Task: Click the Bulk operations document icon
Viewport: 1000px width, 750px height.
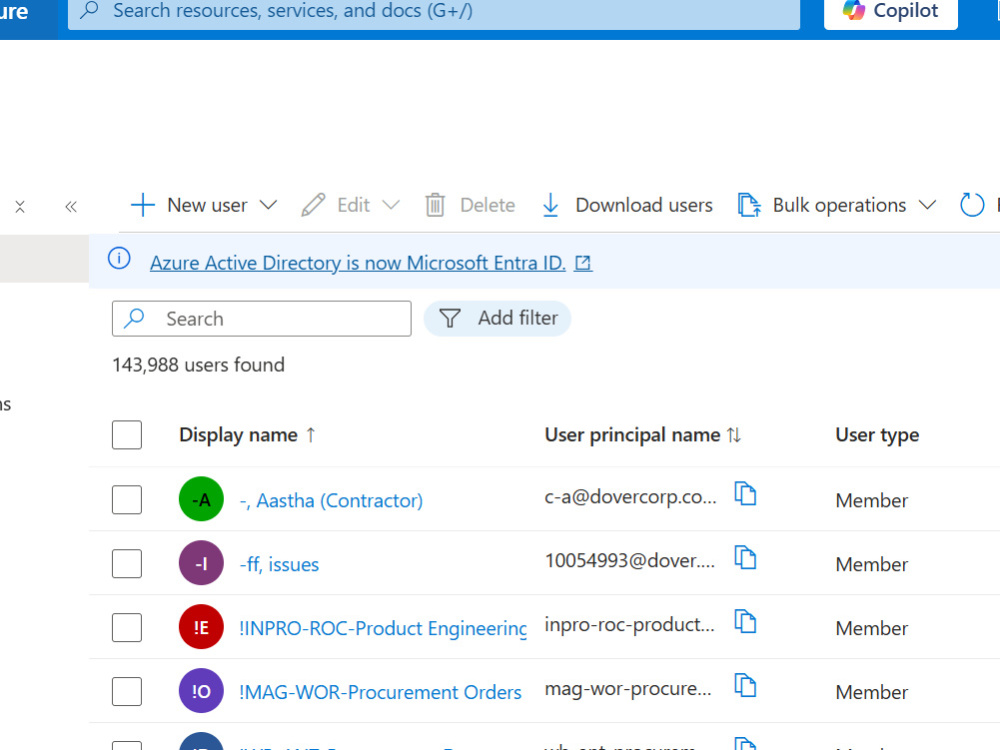Action: coord(749,205)
